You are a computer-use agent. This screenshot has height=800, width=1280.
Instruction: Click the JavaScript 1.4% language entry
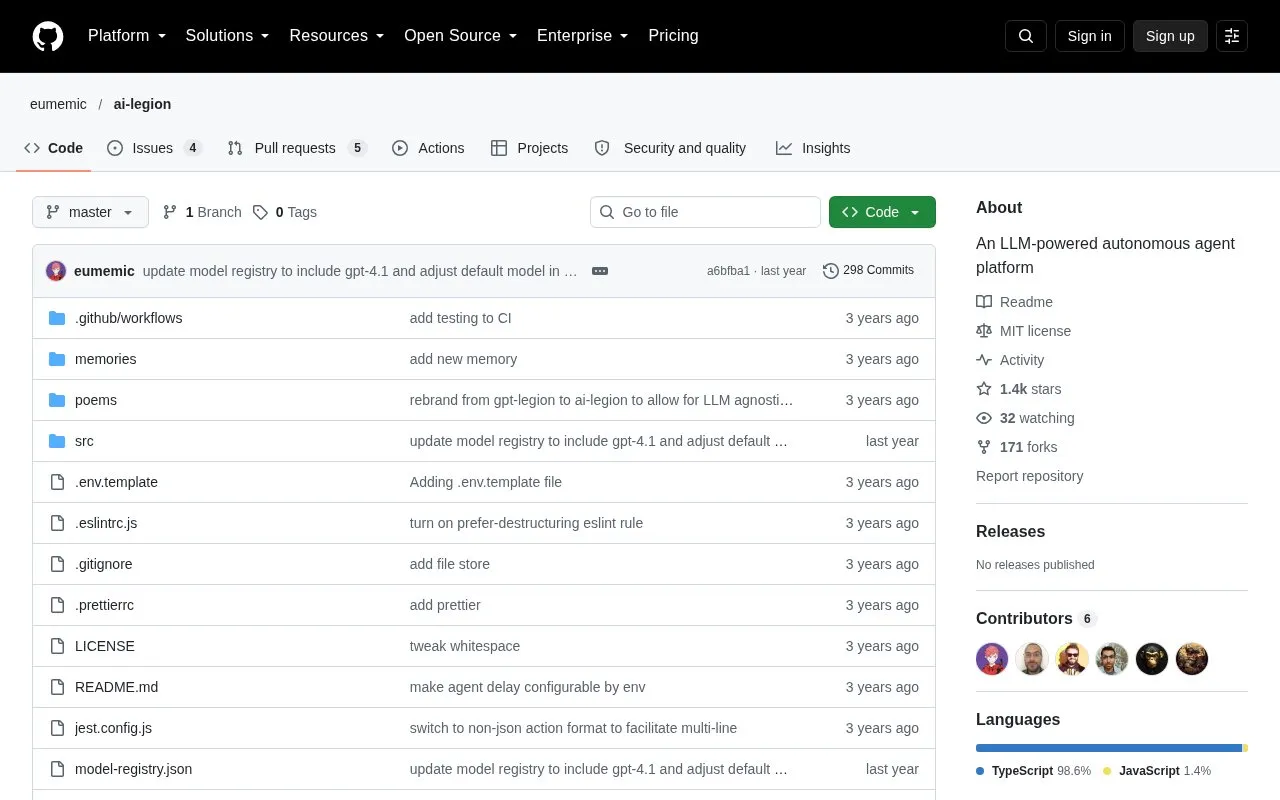coord(1157,771)
